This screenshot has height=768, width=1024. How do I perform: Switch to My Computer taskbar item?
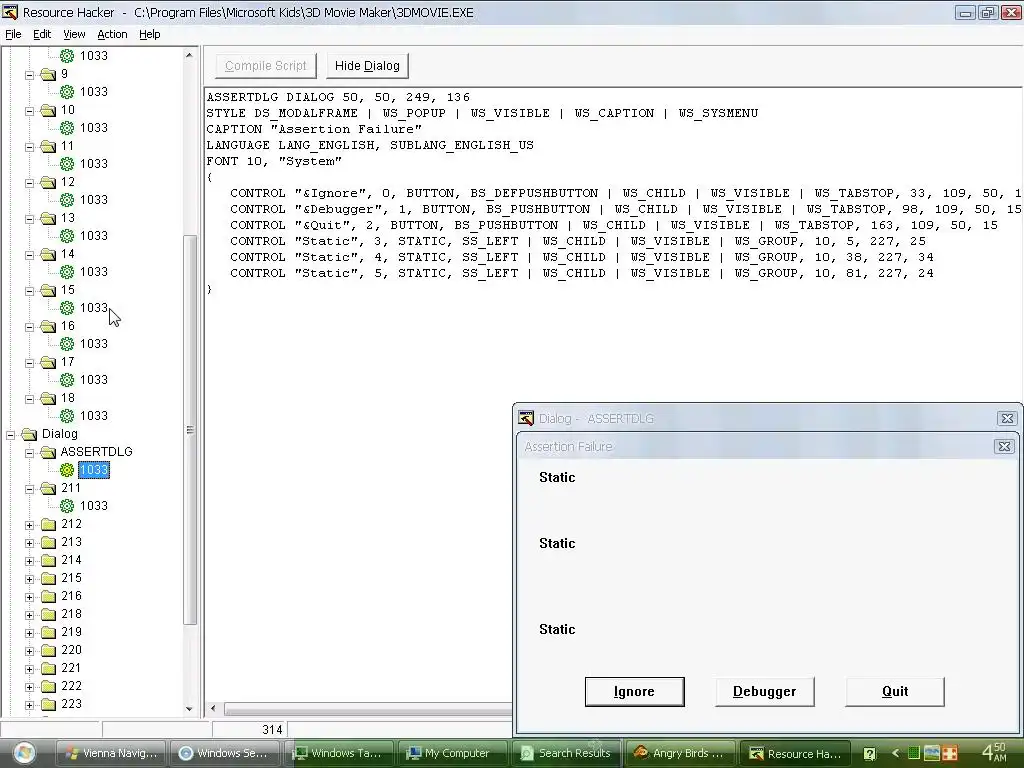coord(455,753)
